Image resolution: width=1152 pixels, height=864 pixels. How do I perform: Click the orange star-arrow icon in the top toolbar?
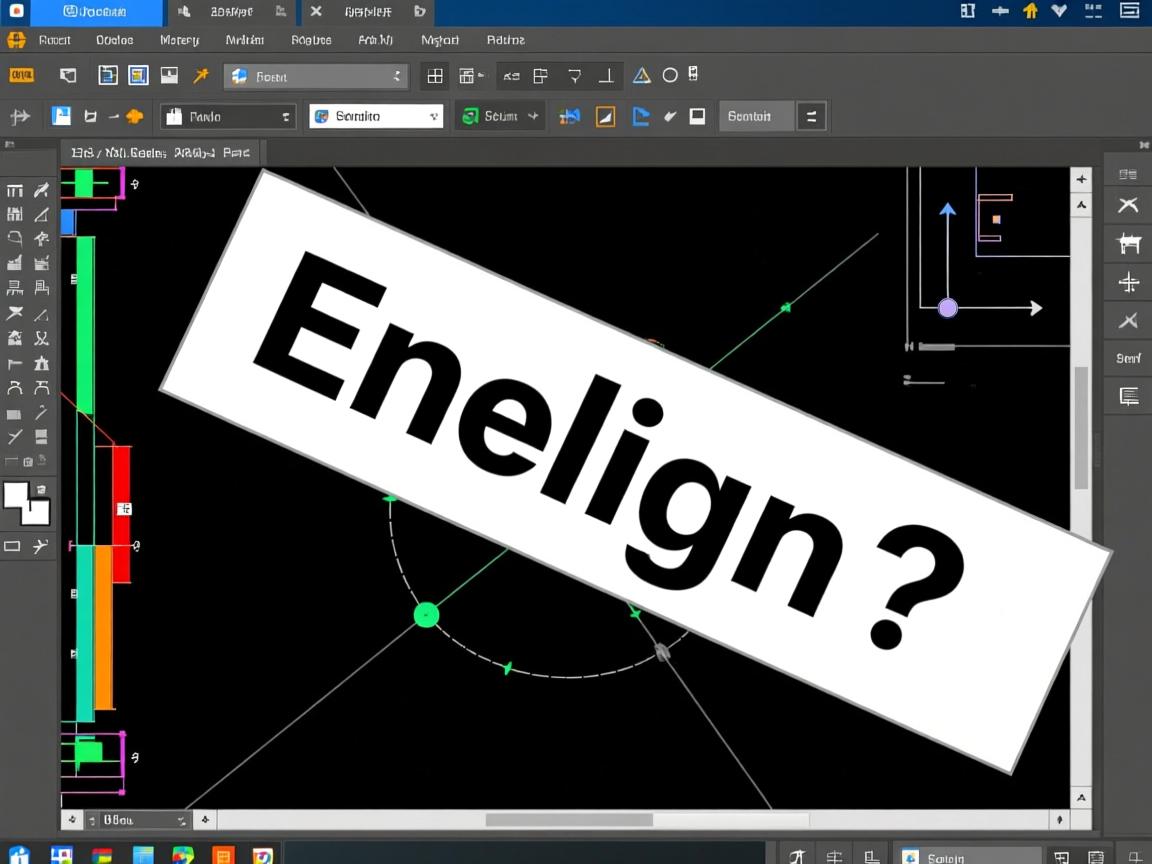point(201,76)
